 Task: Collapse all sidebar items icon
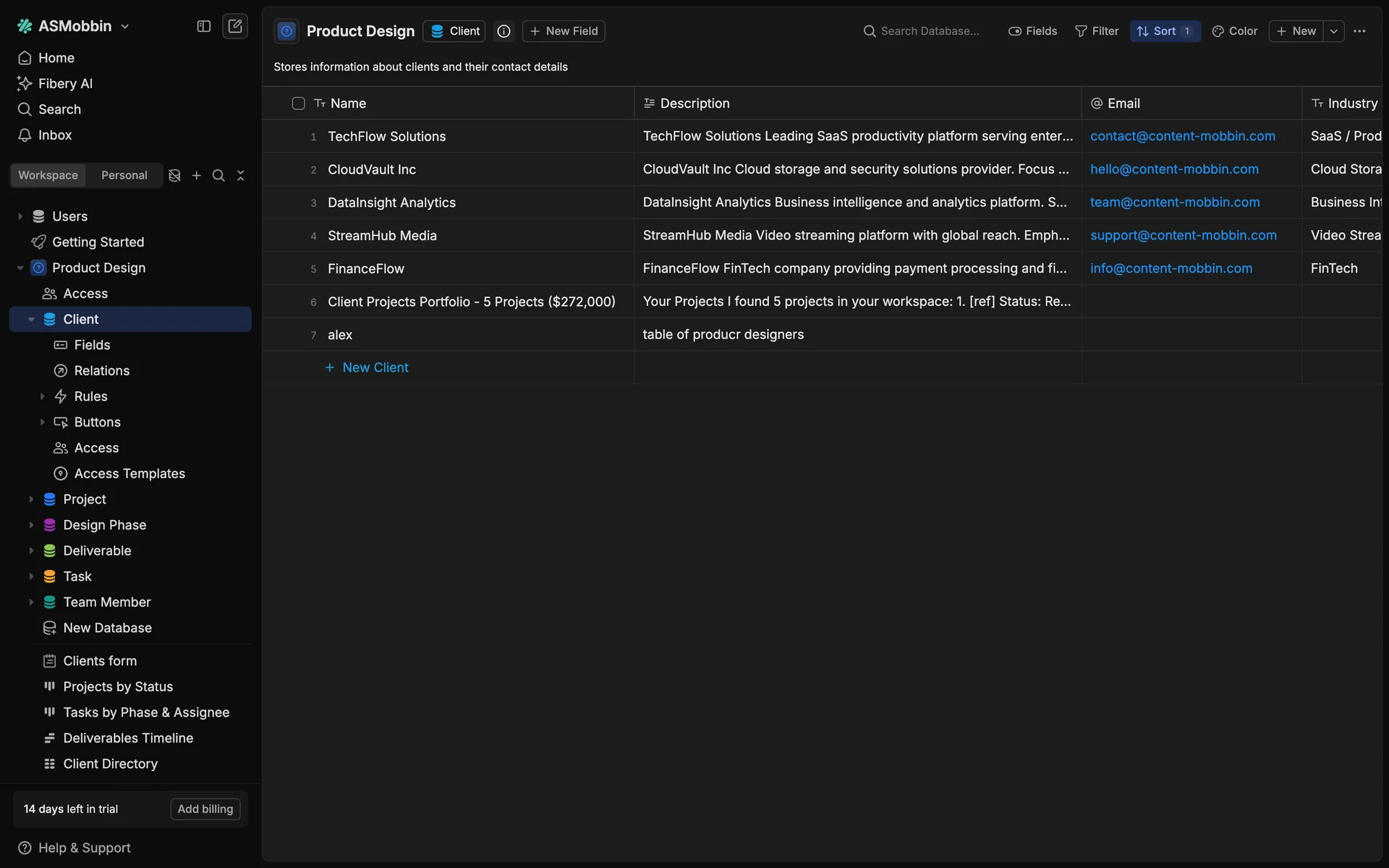(241, 176)
